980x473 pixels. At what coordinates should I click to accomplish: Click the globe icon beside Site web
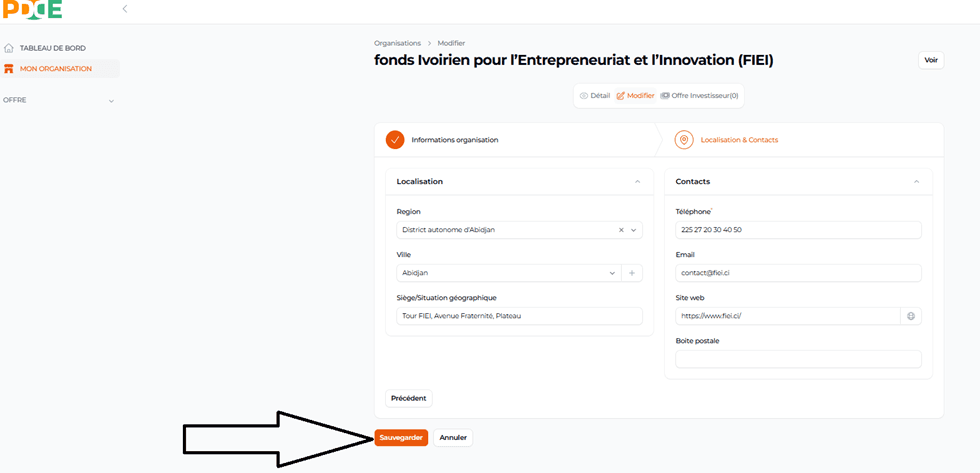tap(911, 316)
